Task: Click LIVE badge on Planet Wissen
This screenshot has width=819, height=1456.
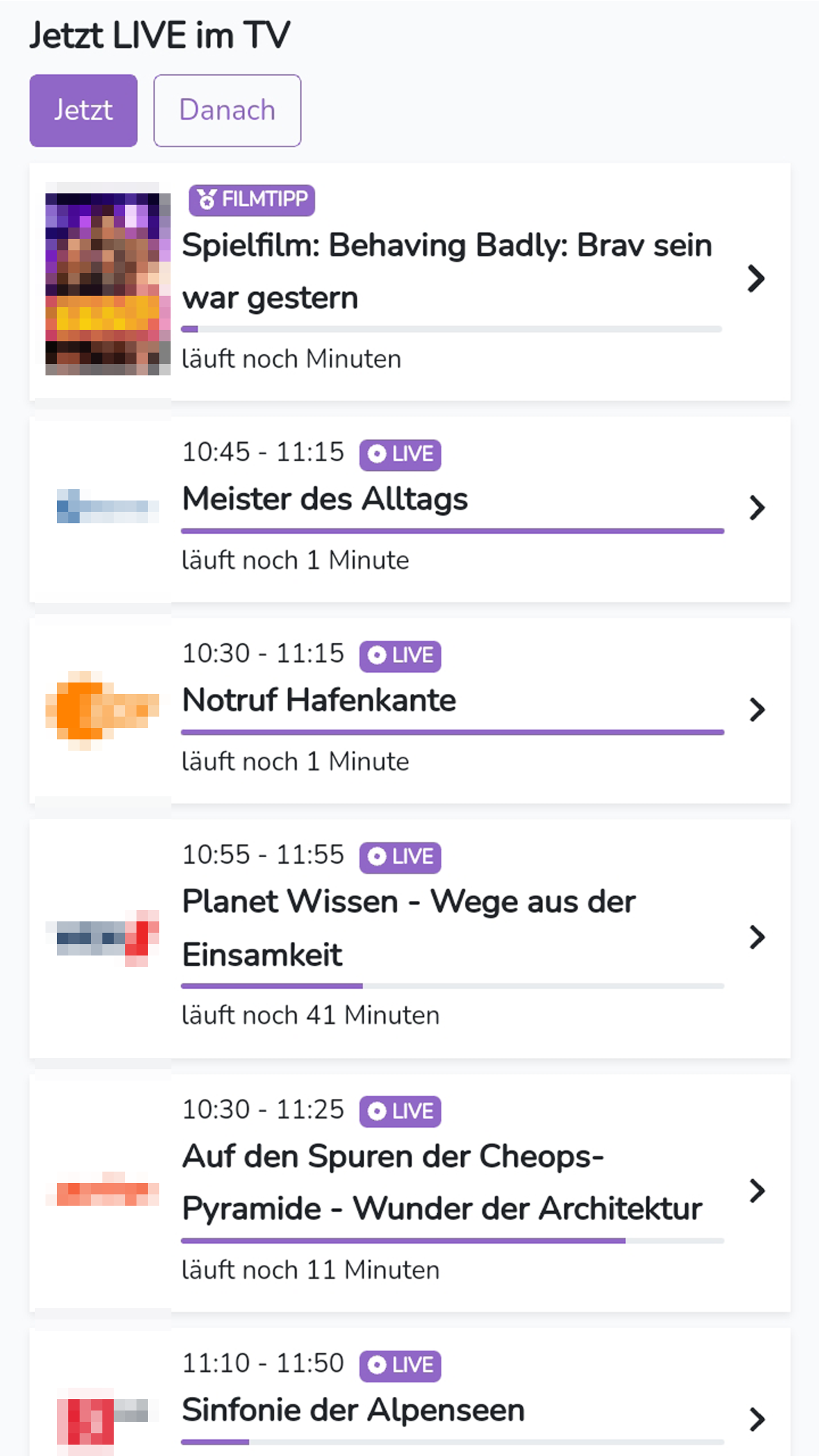Action: coord(400,857)
